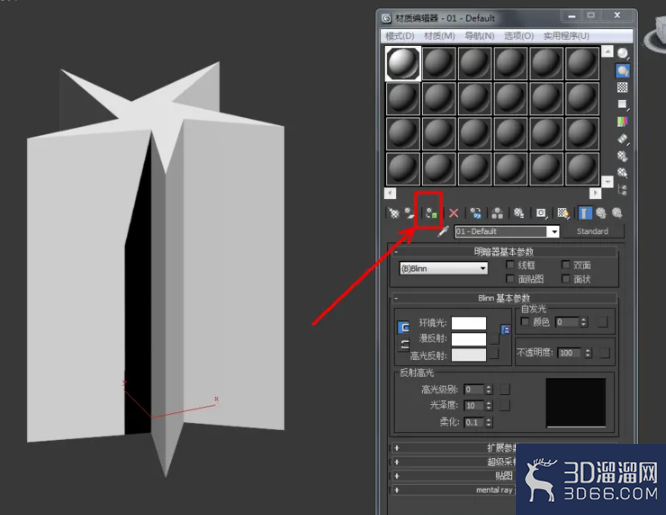
Task: Toggle checkered Background icon for sample slot
Action: [x=623, y=88]
